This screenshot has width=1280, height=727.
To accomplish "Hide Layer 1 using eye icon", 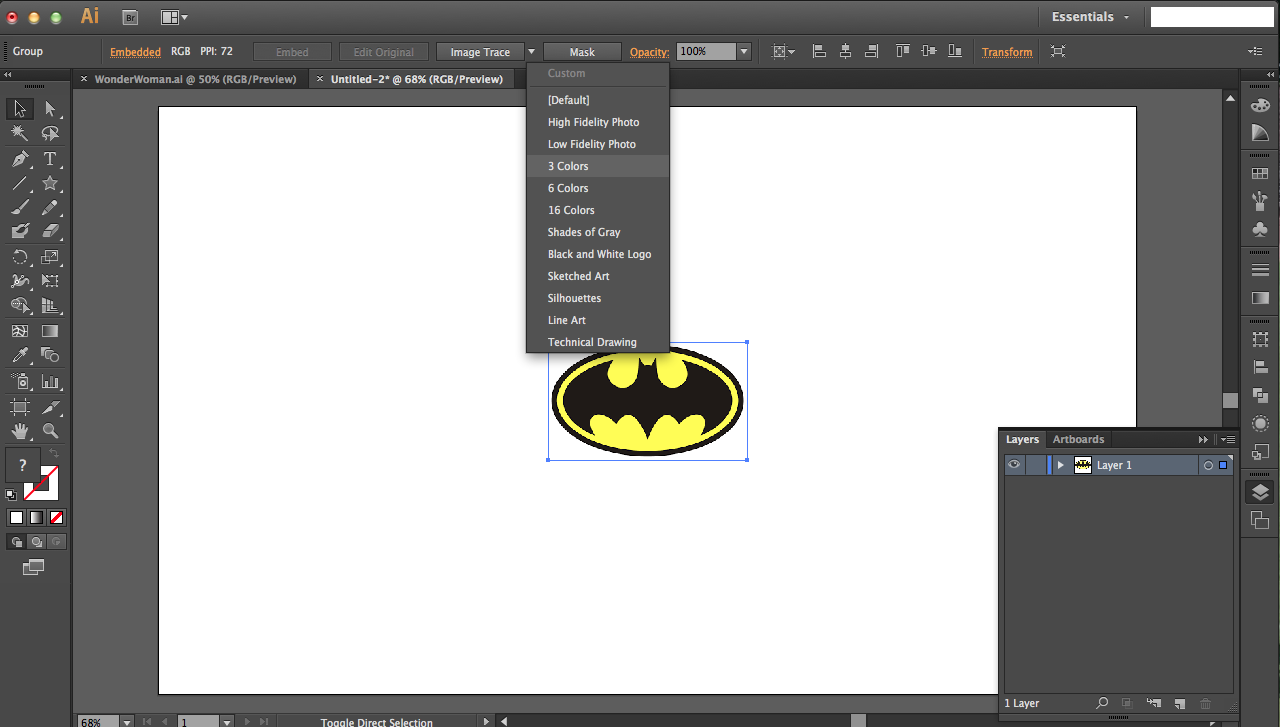I will (1014, 465).
